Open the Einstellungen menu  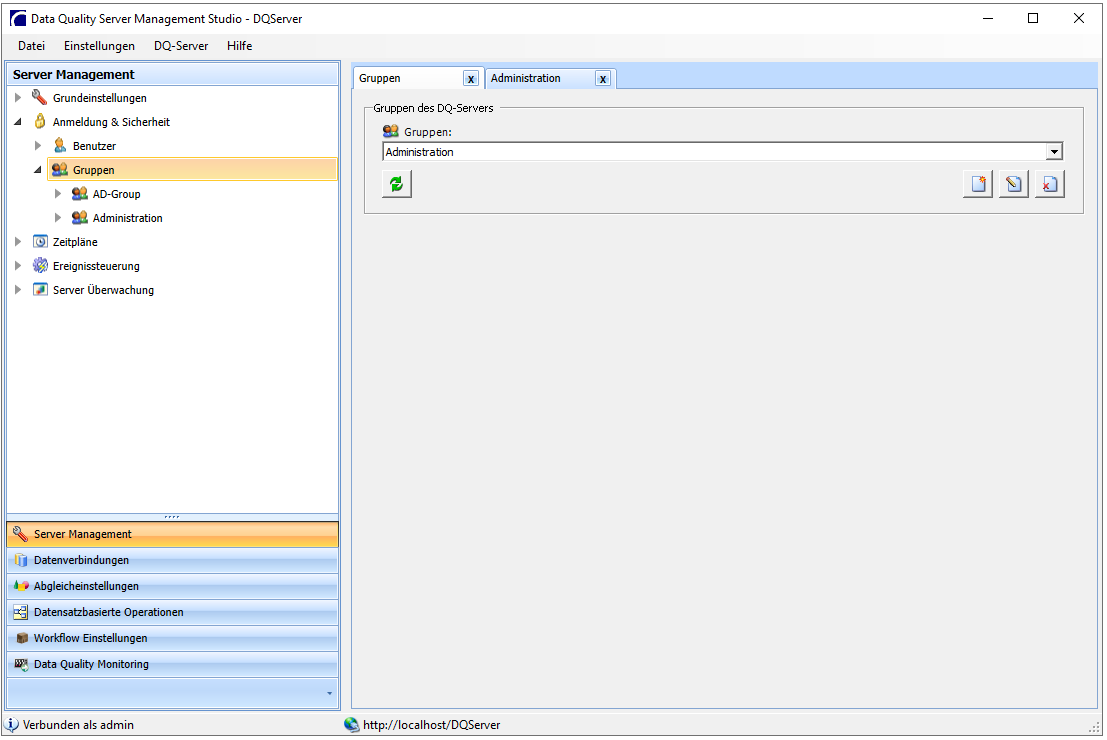coord(100,46)
